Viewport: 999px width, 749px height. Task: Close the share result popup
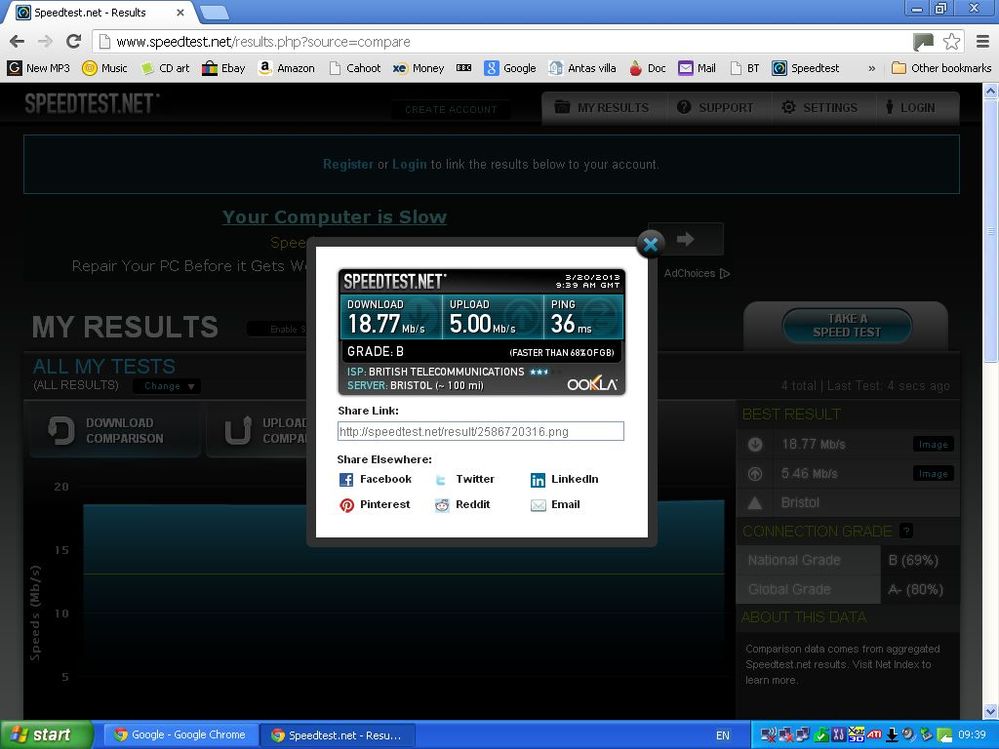click(650, 243)
